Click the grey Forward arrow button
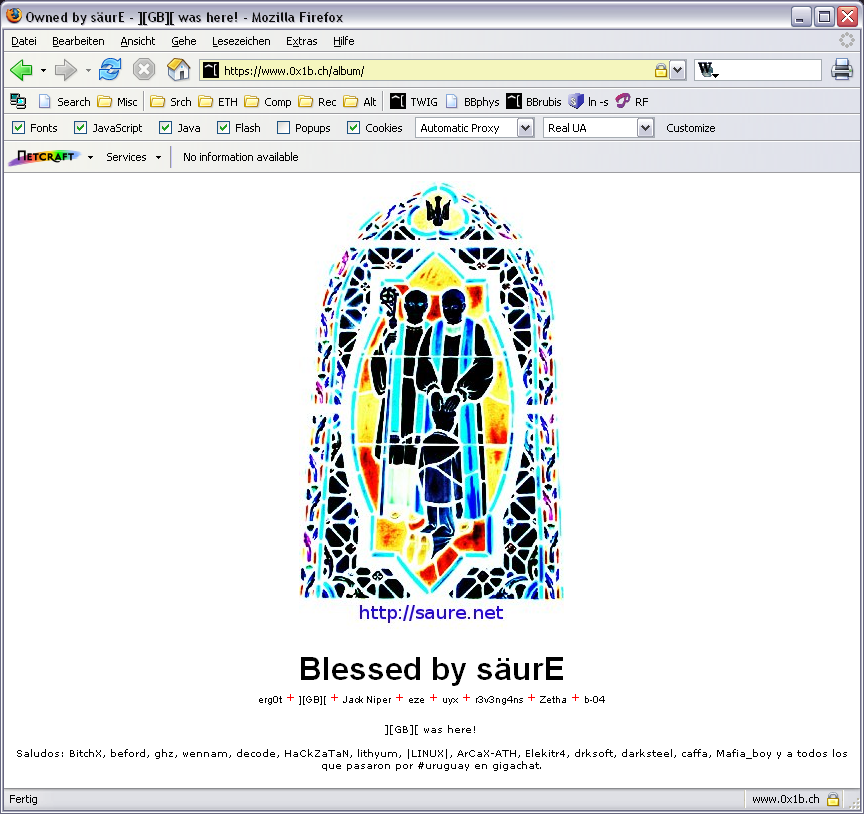Screen dimensions: 864x814 (x=66, y=70)
